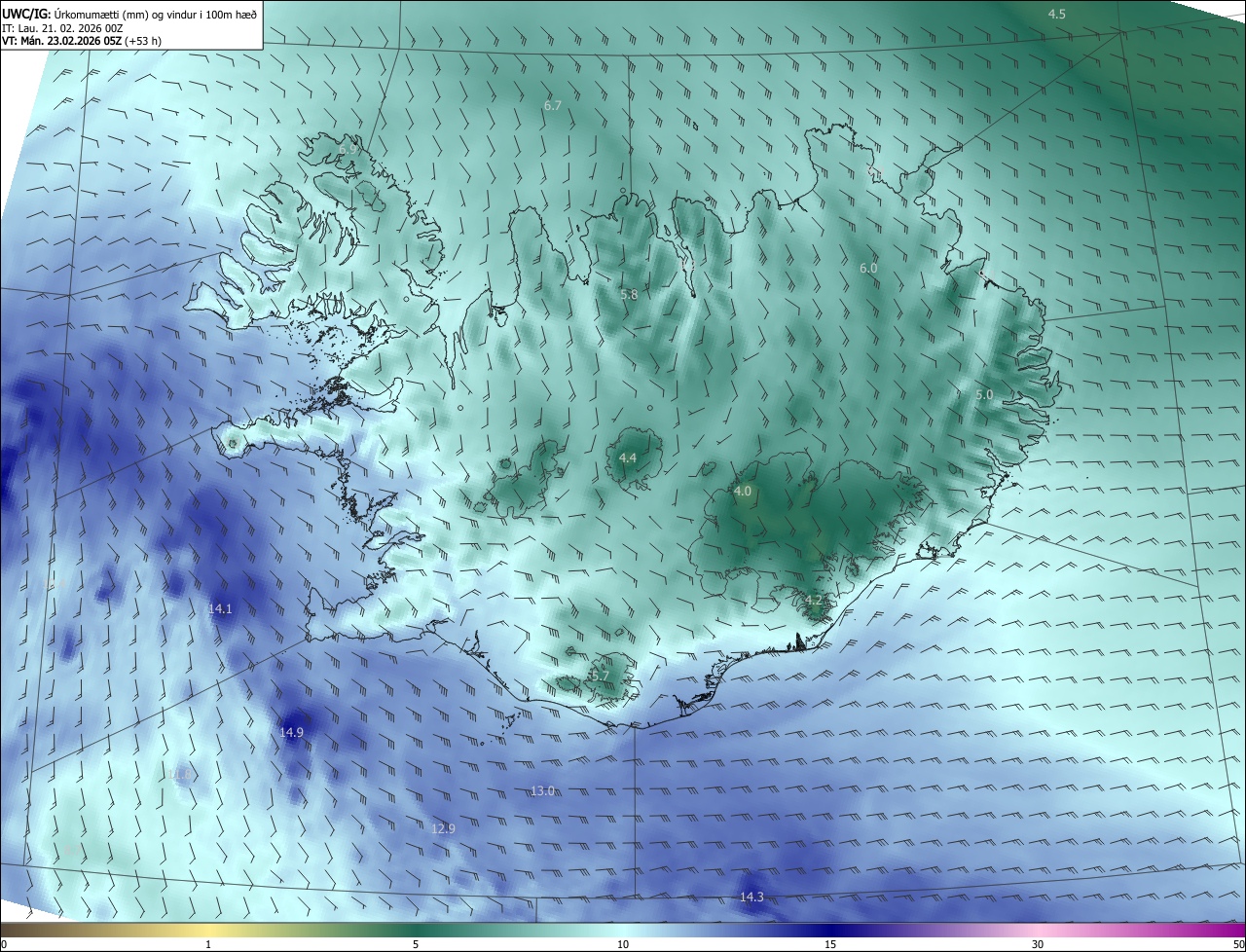This screenshot has height=952, width=1246.
Task: Click the 5.7 value label
Action: [600, 676]
